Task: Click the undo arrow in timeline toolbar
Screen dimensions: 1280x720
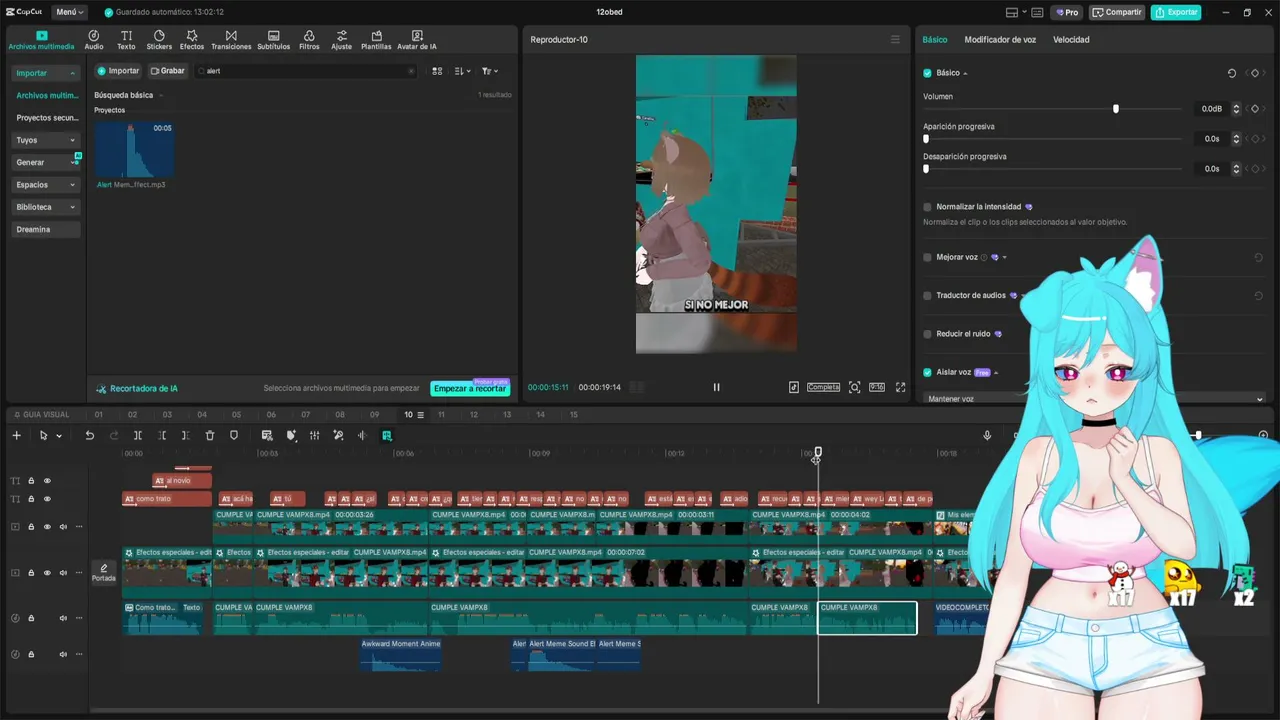Action: point(89,435)
